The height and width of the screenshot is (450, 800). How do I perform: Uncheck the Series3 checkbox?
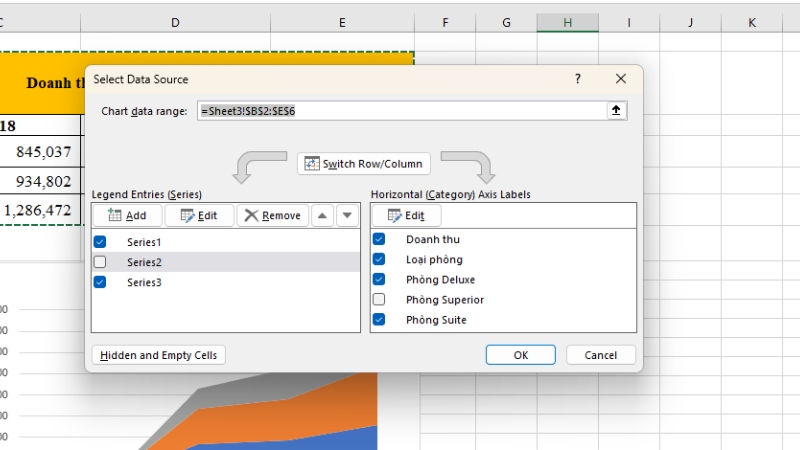coord(100,283)
